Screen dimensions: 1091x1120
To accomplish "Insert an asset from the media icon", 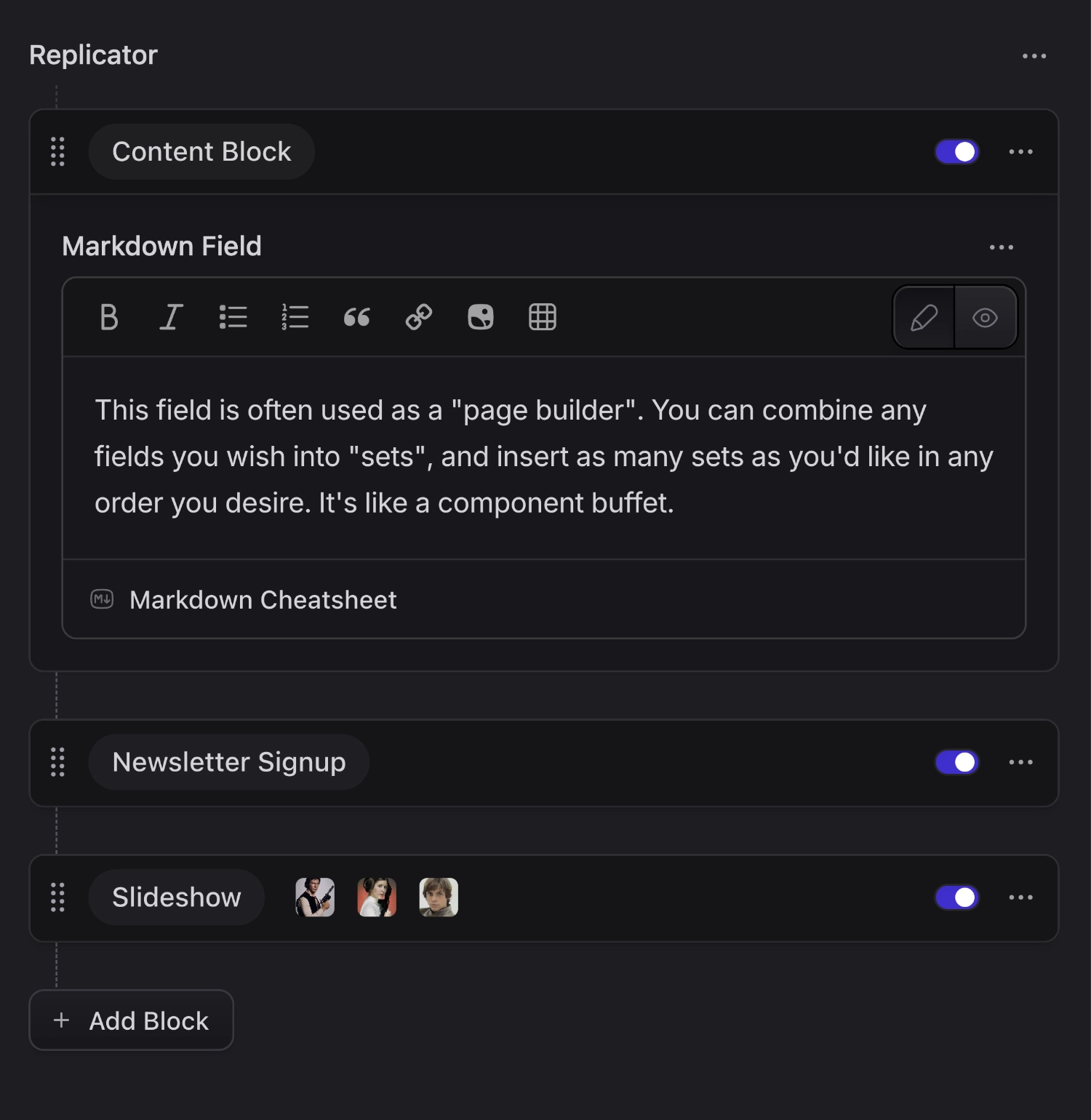I will pos(479,317).
